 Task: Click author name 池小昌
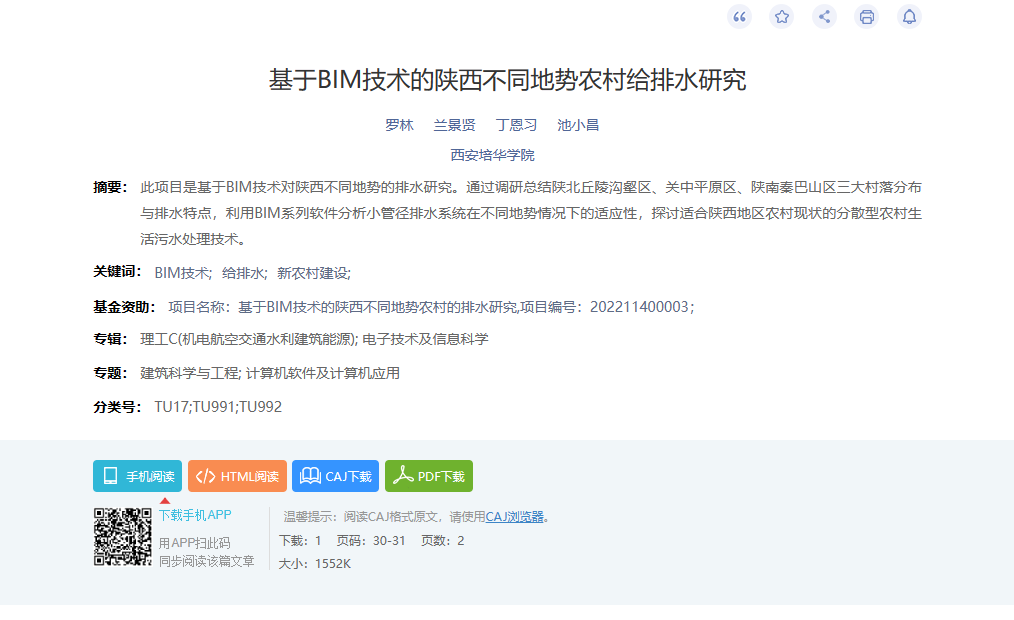tap(578, 125)
